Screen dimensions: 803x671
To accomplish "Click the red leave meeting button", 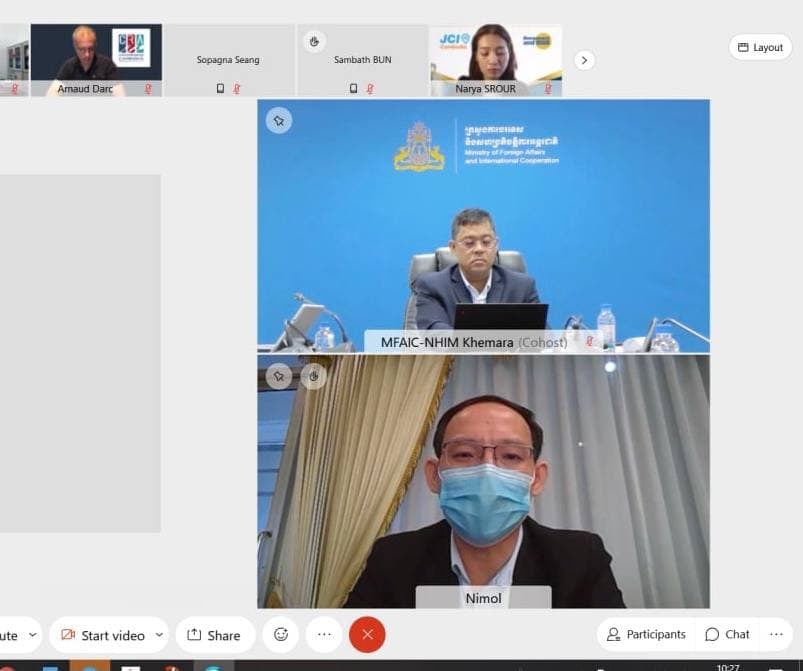I will (x=367, y=634).
